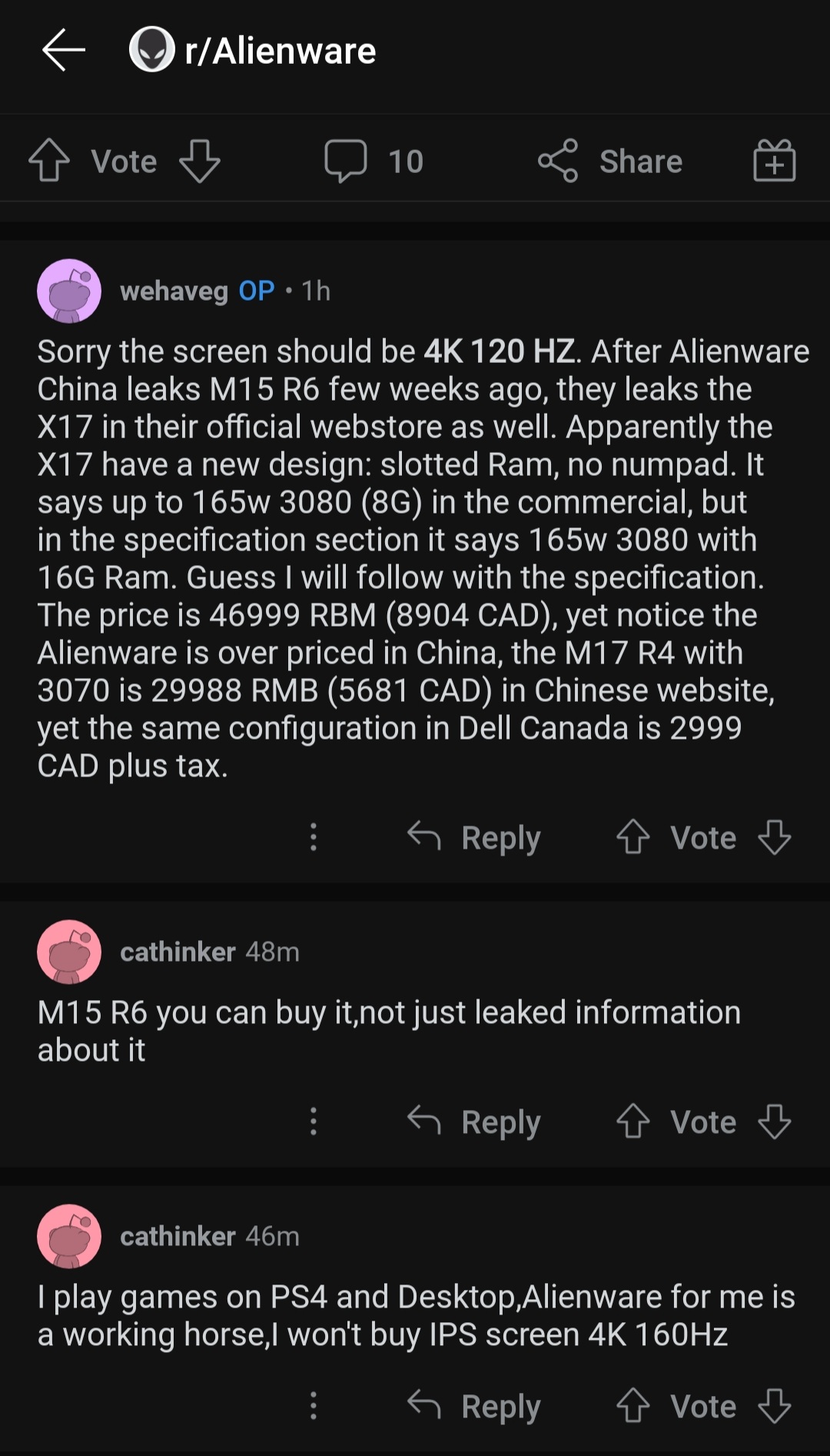This screenshot has height=1456, width=830.
Task: Open the r/Alienware title link
Action: pos(280,51)
